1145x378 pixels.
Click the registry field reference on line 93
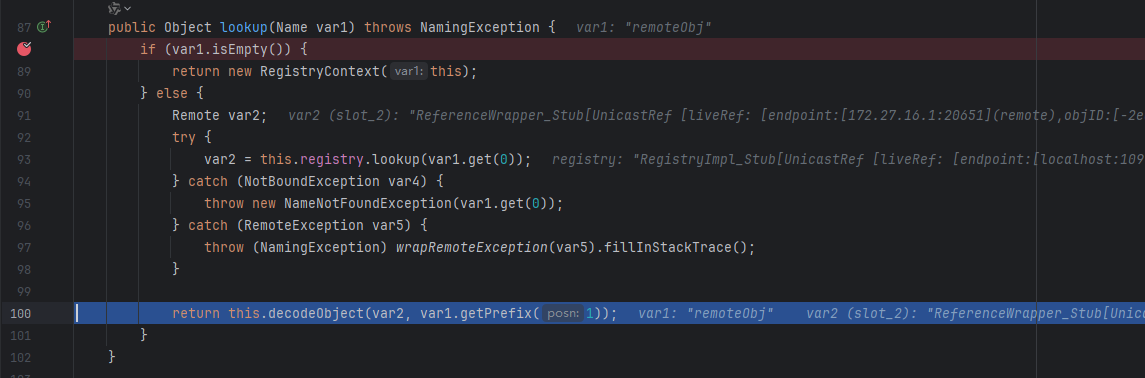pyautogui.click(x=332, y=160)
